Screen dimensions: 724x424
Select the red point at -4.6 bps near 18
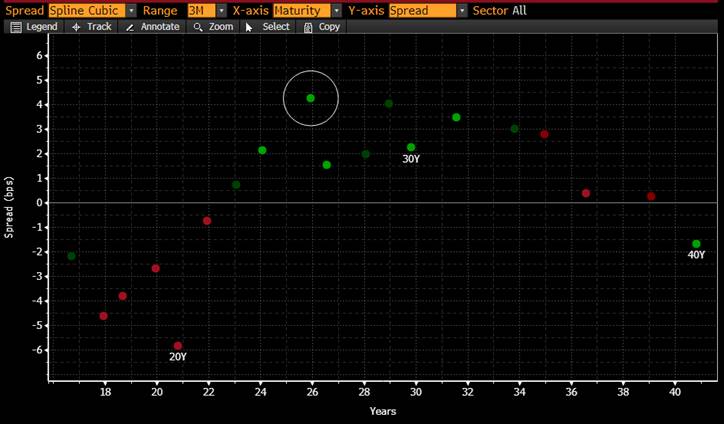103,316
